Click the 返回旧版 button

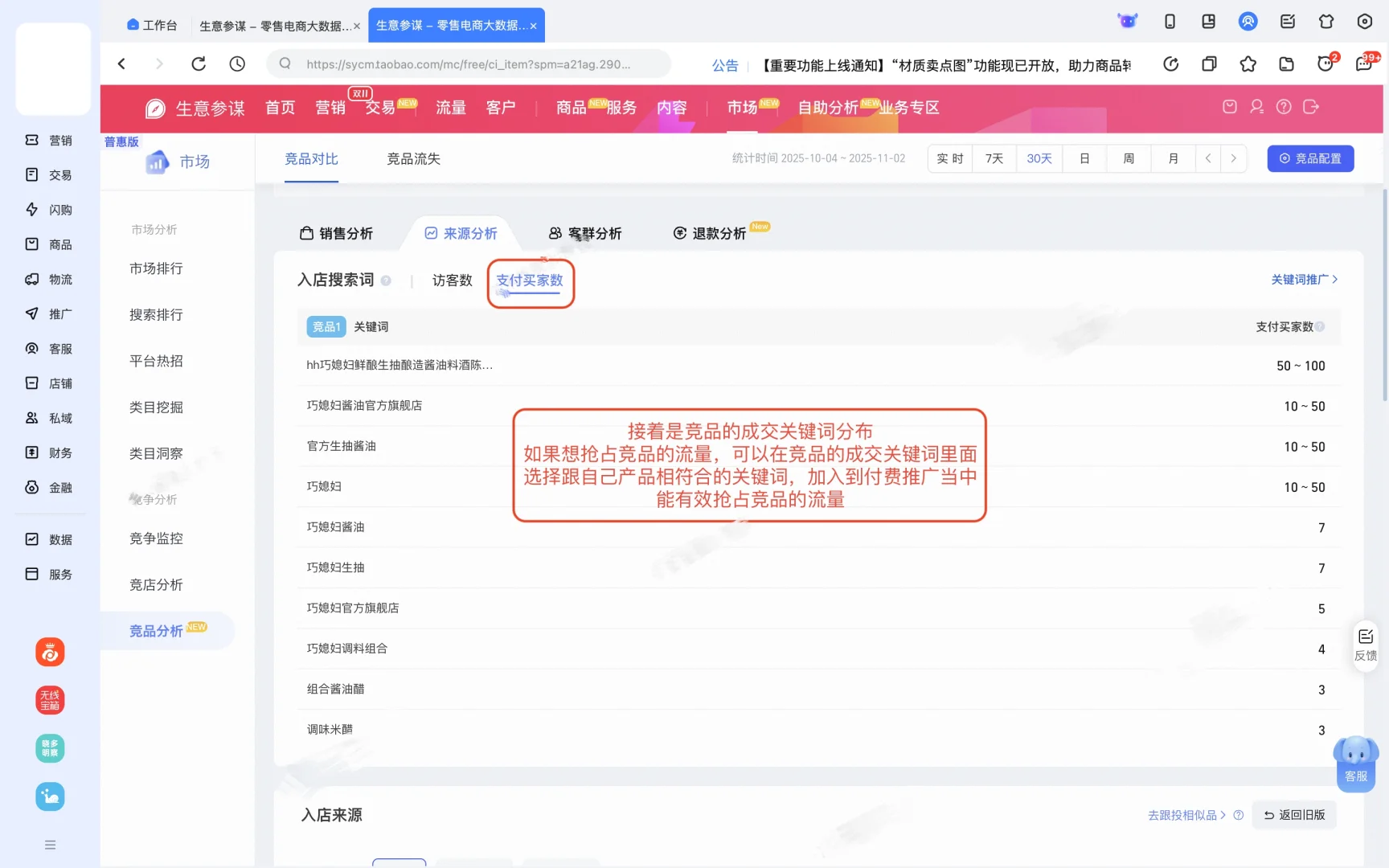pyautogui.click(x=1294, y=815)
